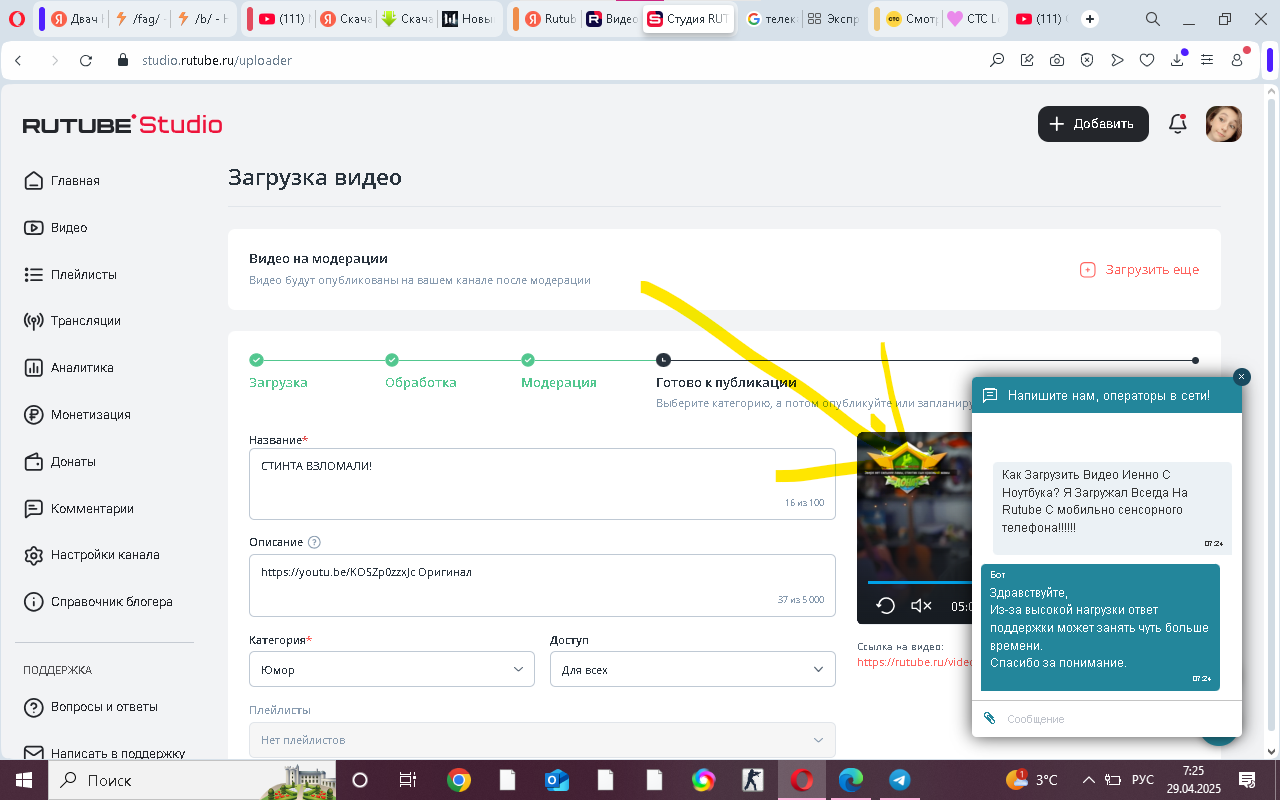Screen dimensions: 1280x800
Task: Click the Описание help question-mark icon
Action: 314,542
